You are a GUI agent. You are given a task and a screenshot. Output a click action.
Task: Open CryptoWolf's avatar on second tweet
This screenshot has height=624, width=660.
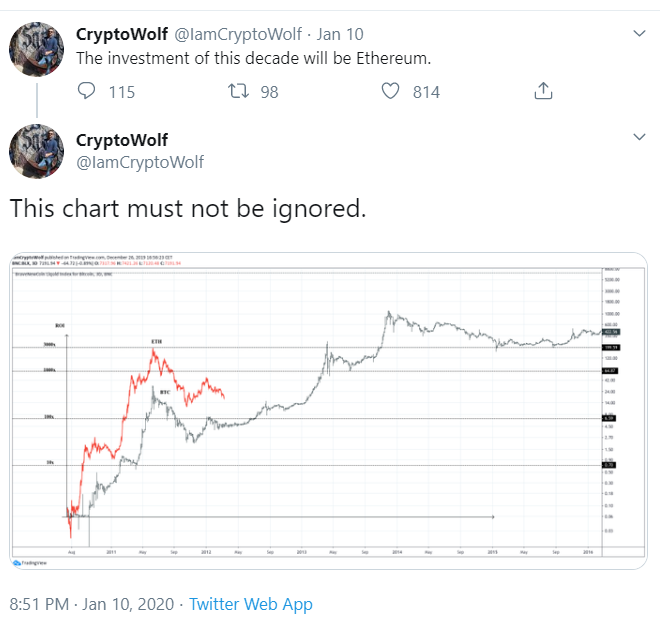coord(37,152)
